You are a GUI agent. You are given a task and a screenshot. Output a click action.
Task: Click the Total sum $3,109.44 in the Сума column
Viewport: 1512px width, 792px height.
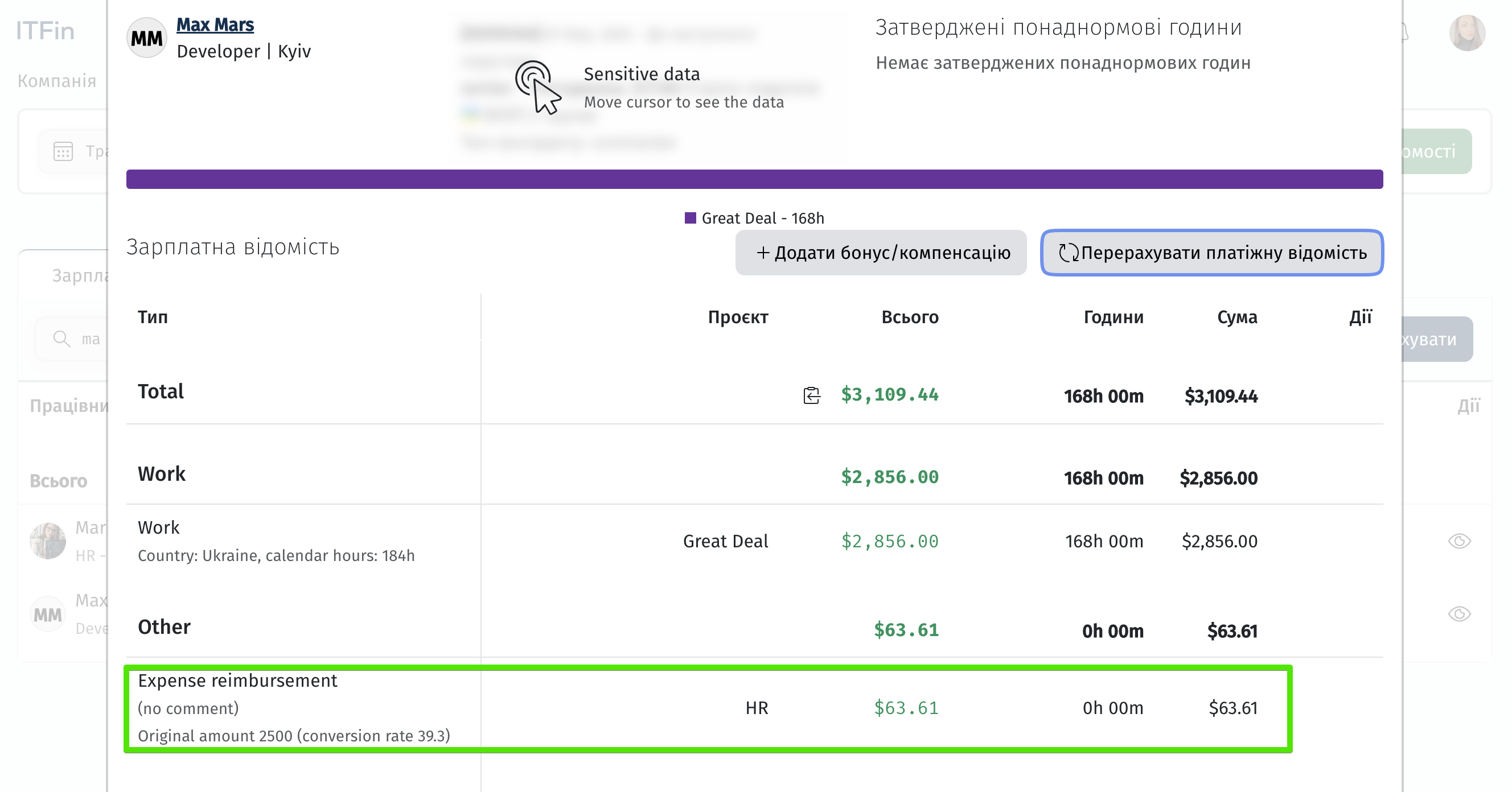click(x=1221, y=396)
